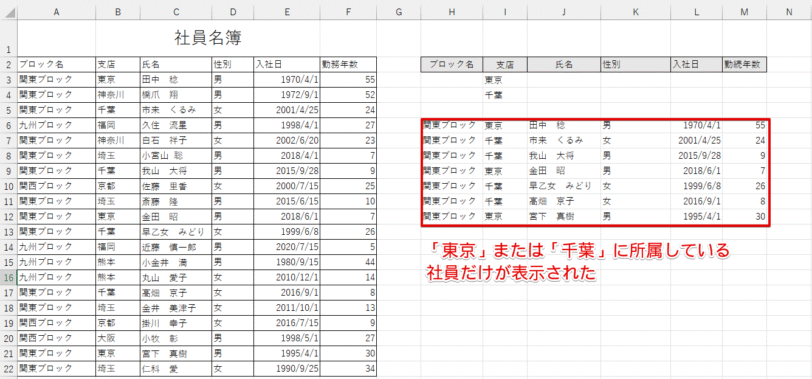The width and height of the screenshot is (812, 379).
Task: Select the name cell 掛川 幸子
Action: click(176, 323)
